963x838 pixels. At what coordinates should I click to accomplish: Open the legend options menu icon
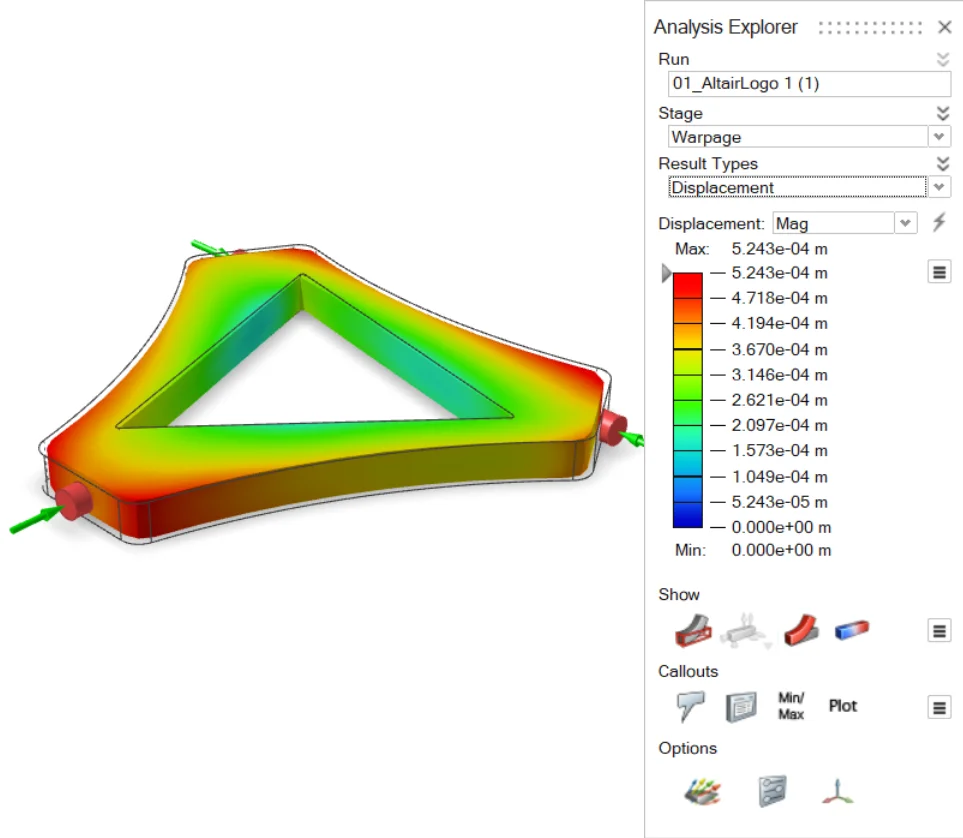point(939,272)
